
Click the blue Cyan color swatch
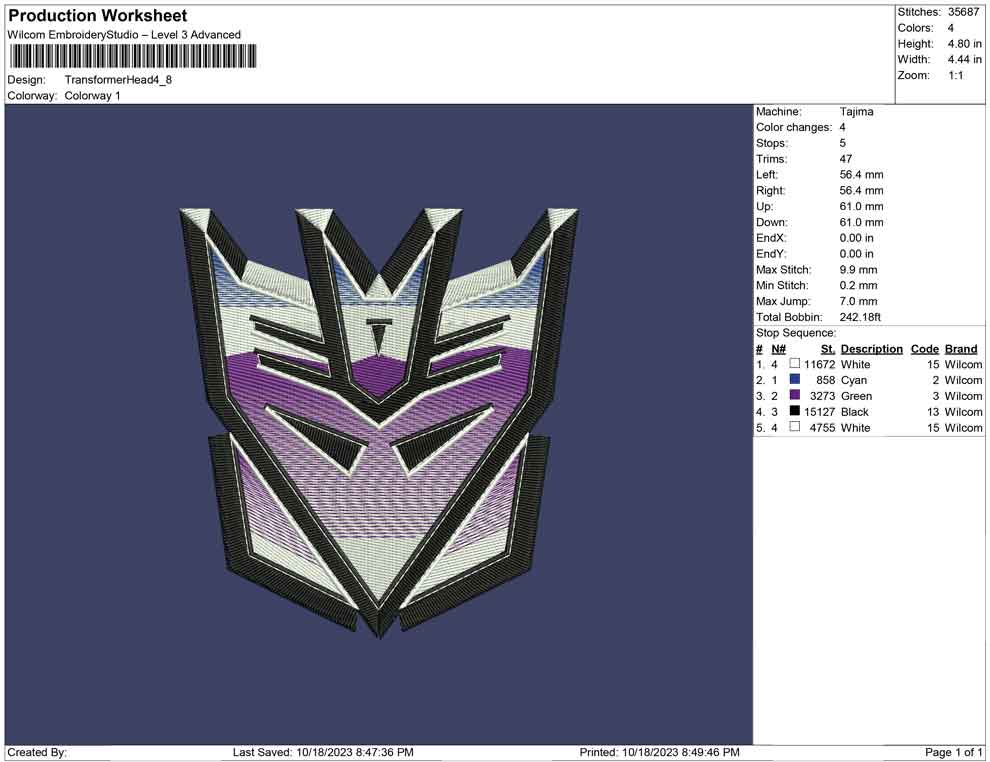coord(795,379)
